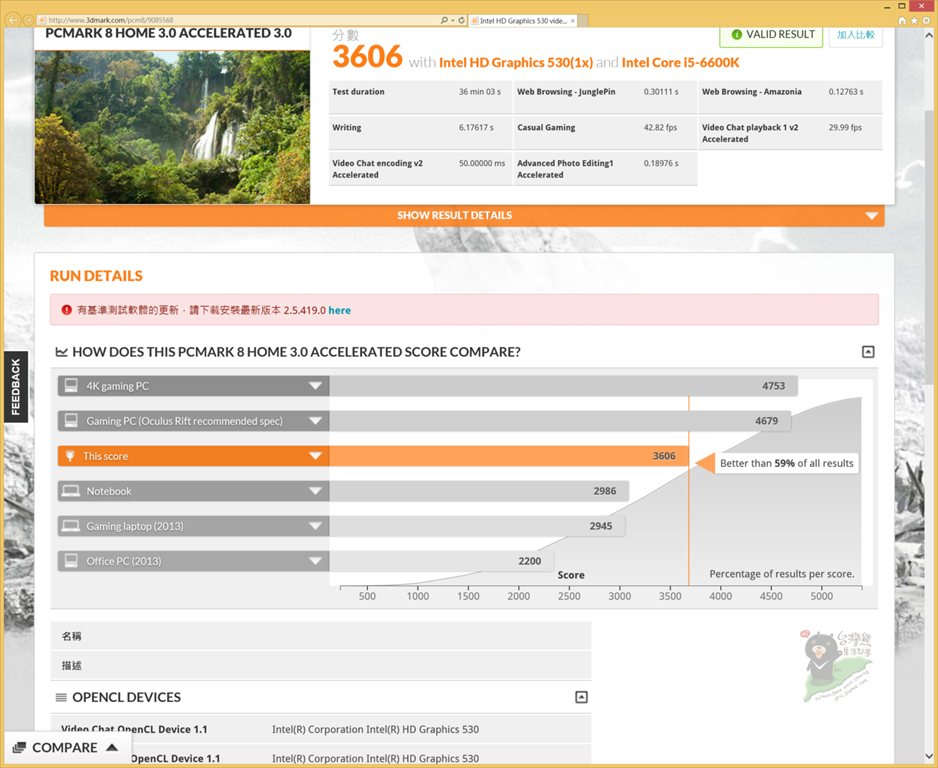The image size is (938, 768).
Task: Open the Intel Core i5-6600K link
Action: pyautogui.click(x=680, y=63)
